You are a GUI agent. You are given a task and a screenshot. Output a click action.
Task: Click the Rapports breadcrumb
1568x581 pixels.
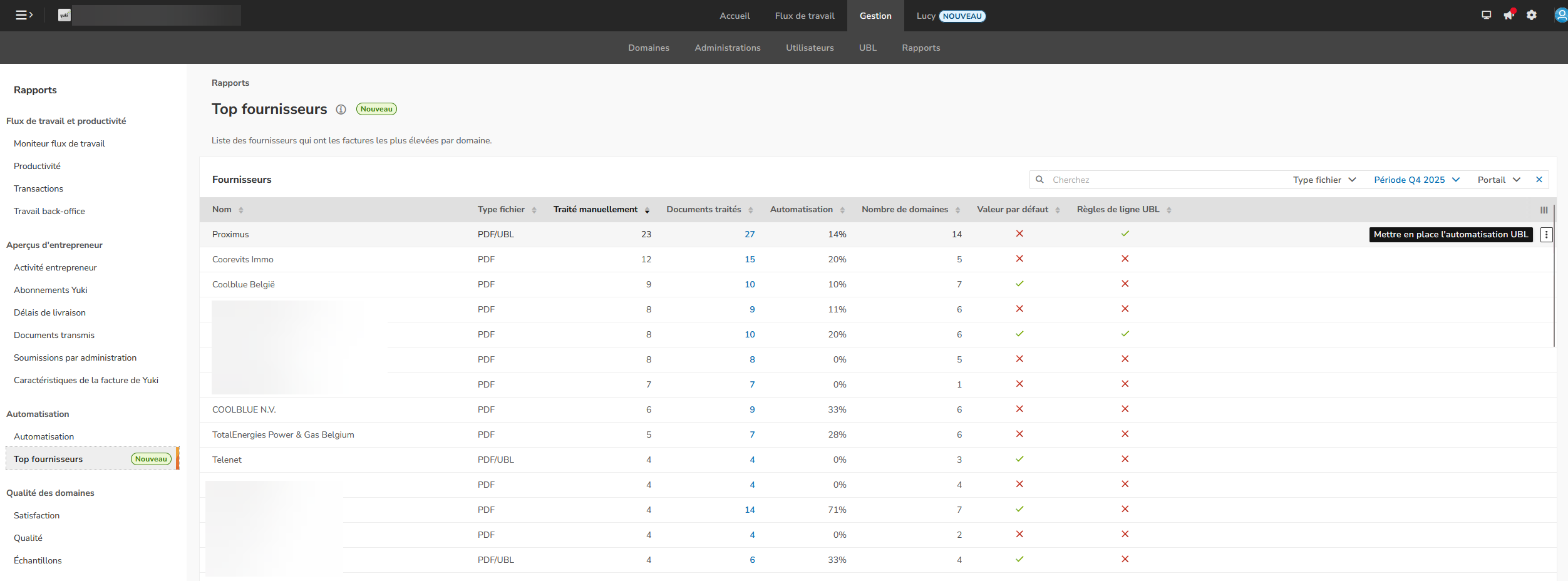230,83
